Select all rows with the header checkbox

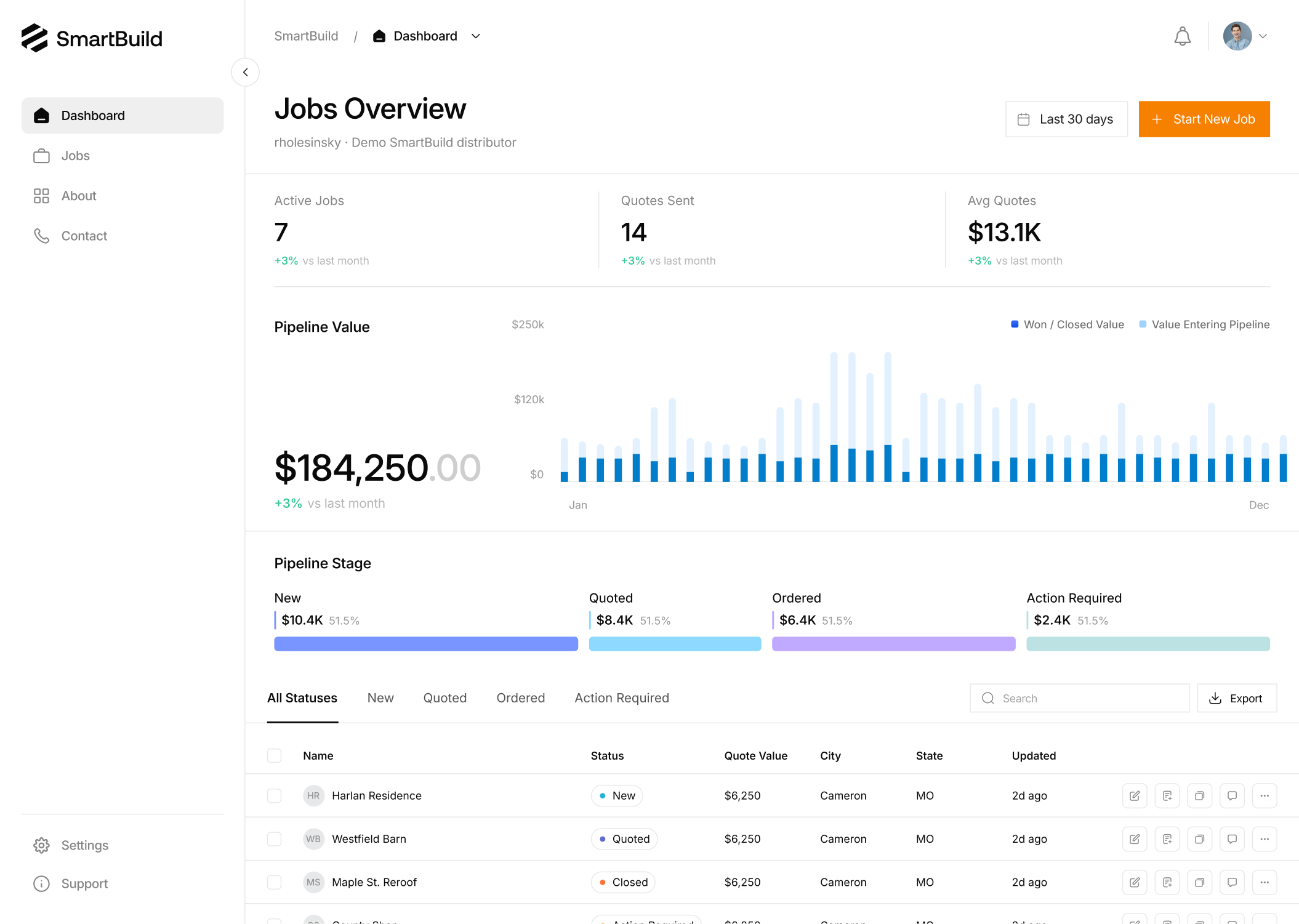[274, 755]
